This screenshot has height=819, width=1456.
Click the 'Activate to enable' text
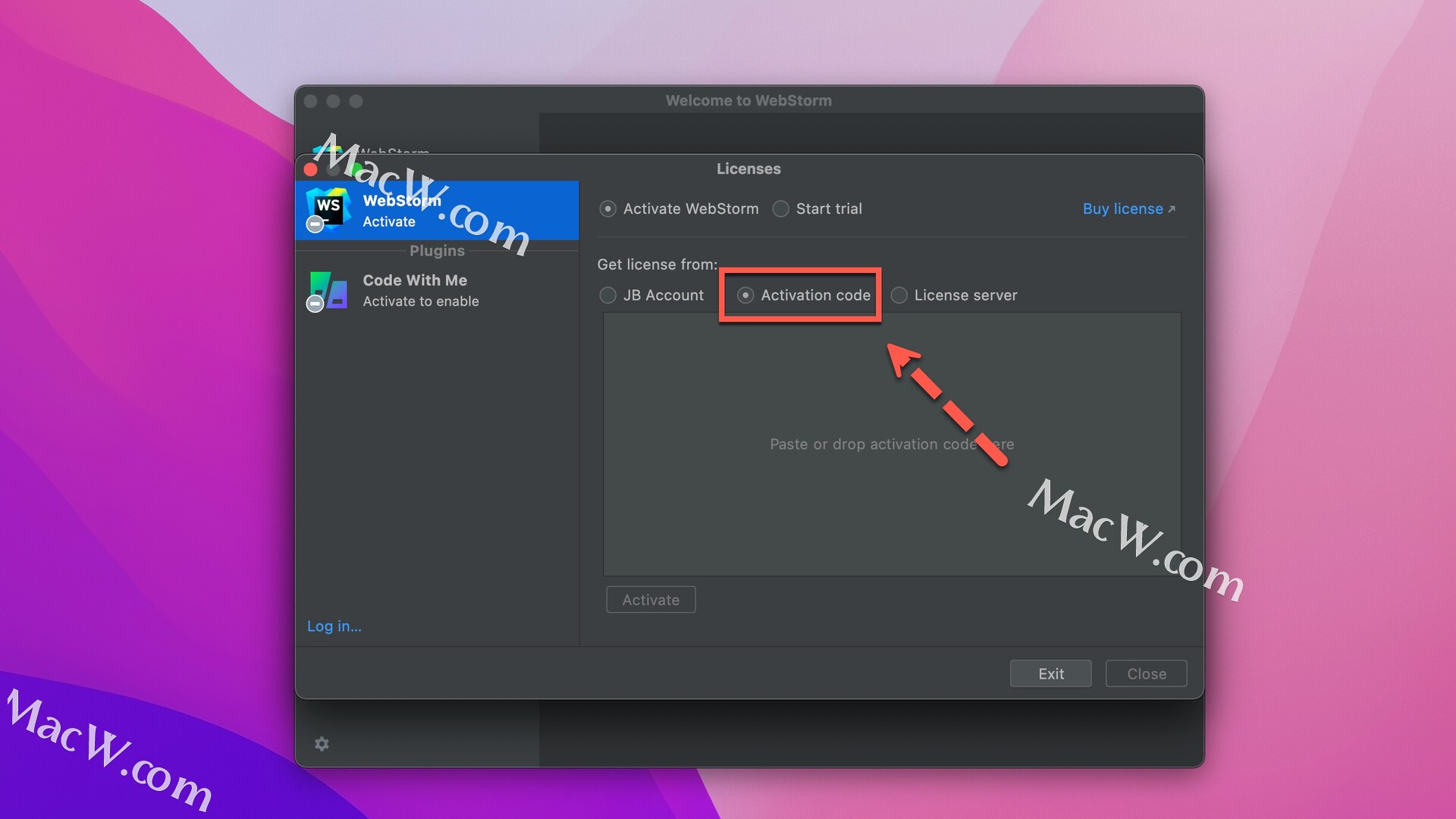click(x=421, y=302)
